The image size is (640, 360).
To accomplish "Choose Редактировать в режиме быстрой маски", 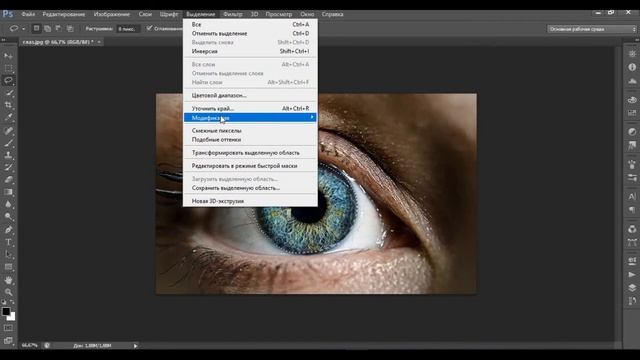I will click(x=250, y=166).
